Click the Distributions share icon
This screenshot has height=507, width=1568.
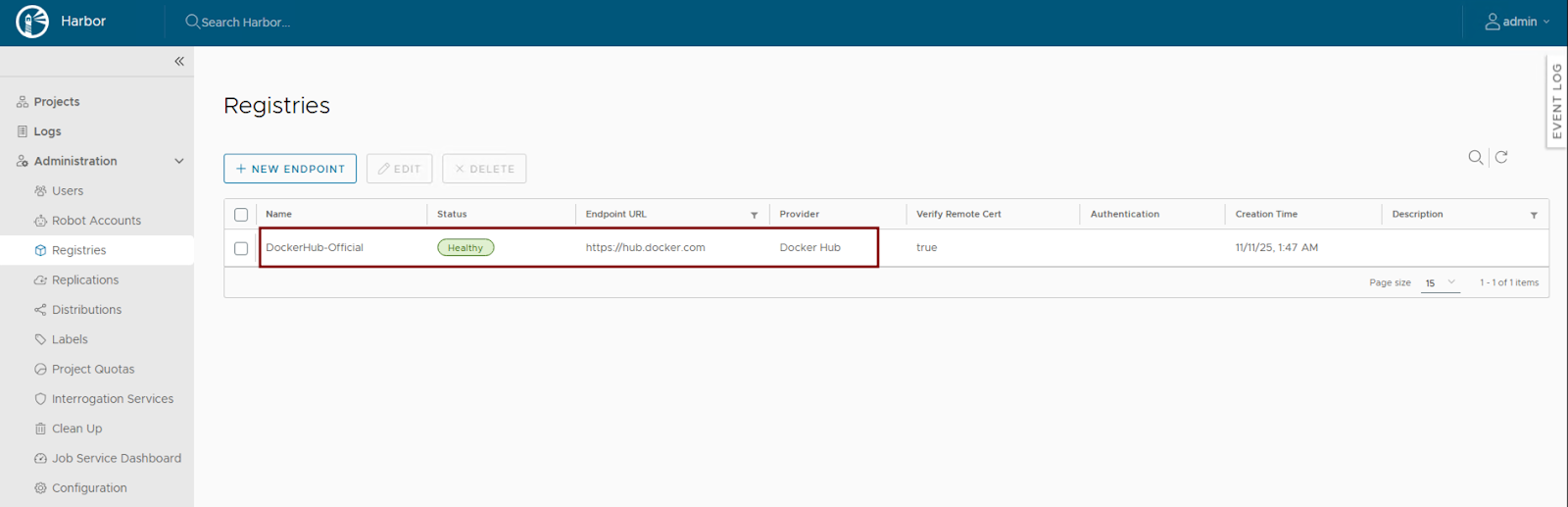tap(40, 310)
